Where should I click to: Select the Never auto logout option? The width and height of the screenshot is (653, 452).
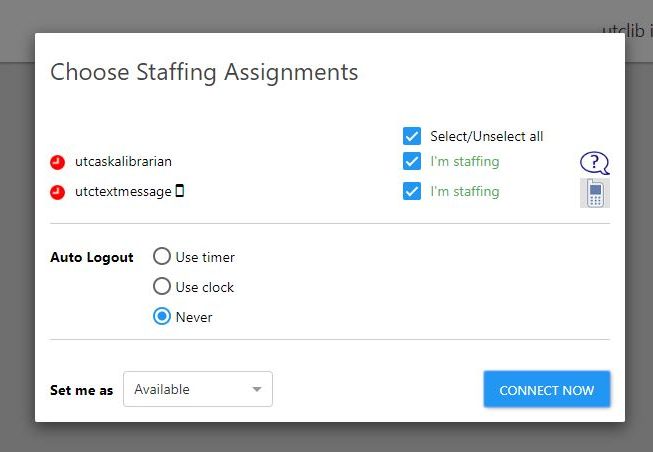tap(162, 317)
